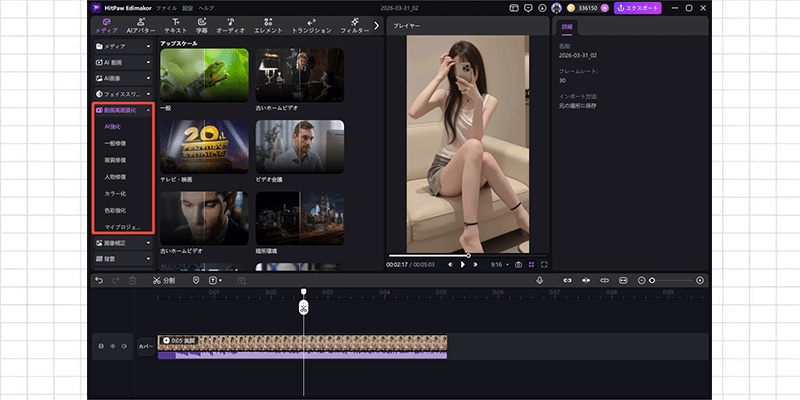Toggle the track lock icon
The width and height of the screenshot is (800, 400).
(x=101, y=346)
